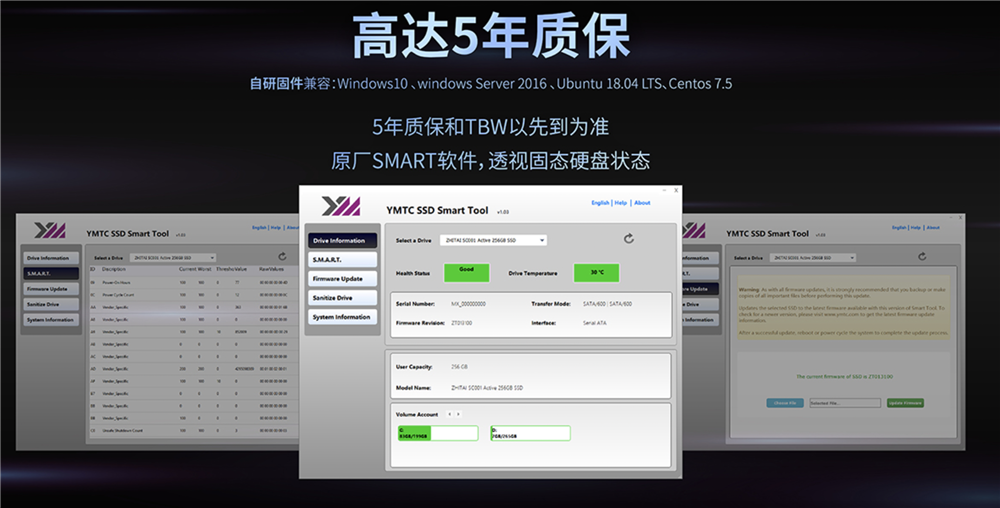Click the YMTC logo in the center window
The image size is (1000, 508).
point(341,206)
